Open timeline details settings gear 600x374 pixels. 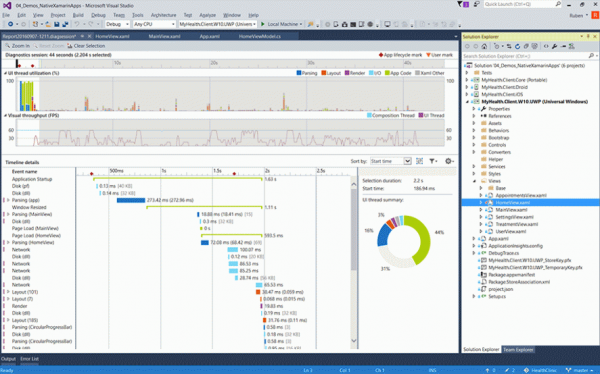(x=448, y=161)
